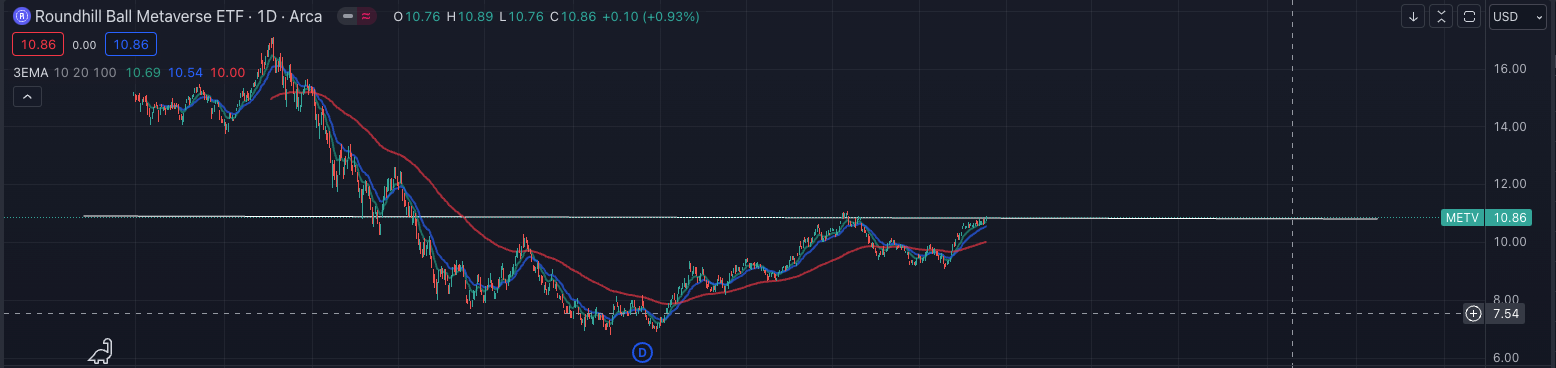Click the Roundhill symbol logo icon
This screenshot has width=1556, height=368.
[21, 17]
